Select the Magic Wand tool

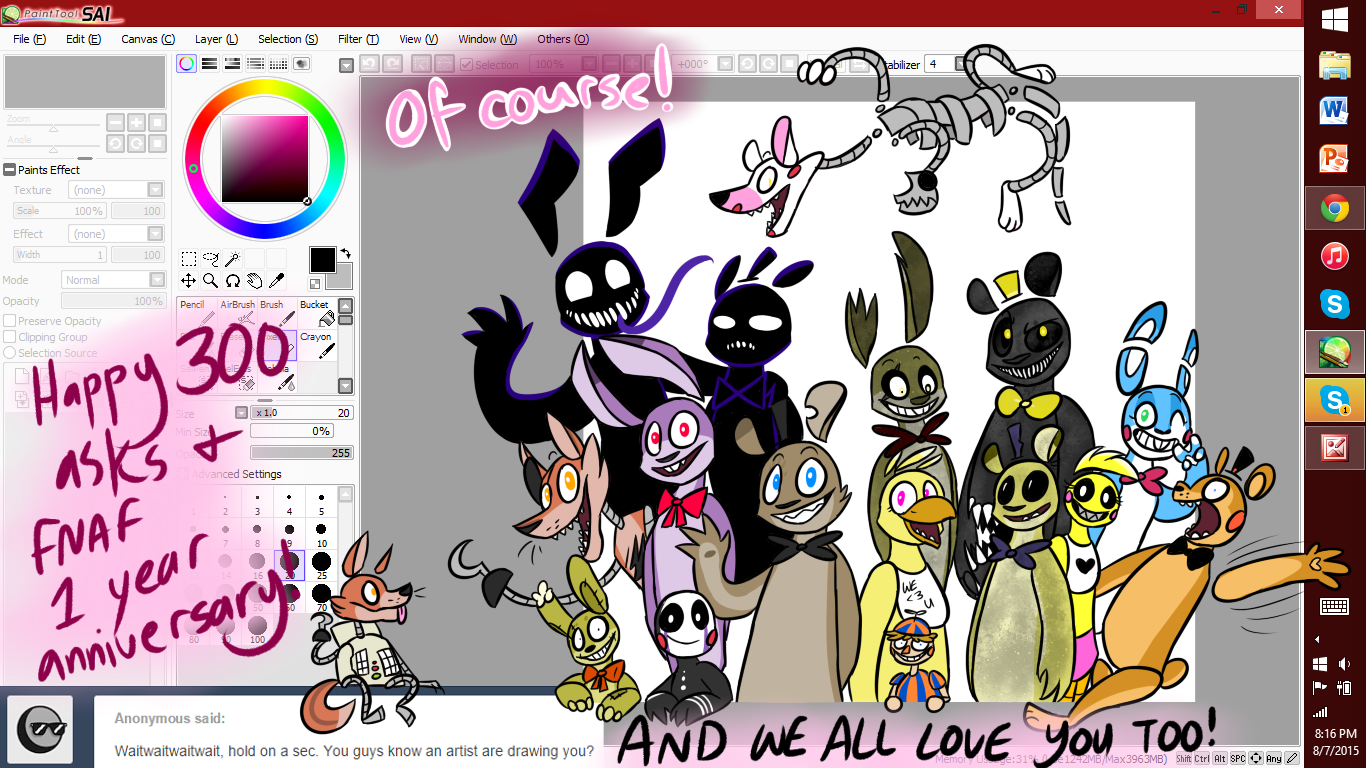coord(232,259)
